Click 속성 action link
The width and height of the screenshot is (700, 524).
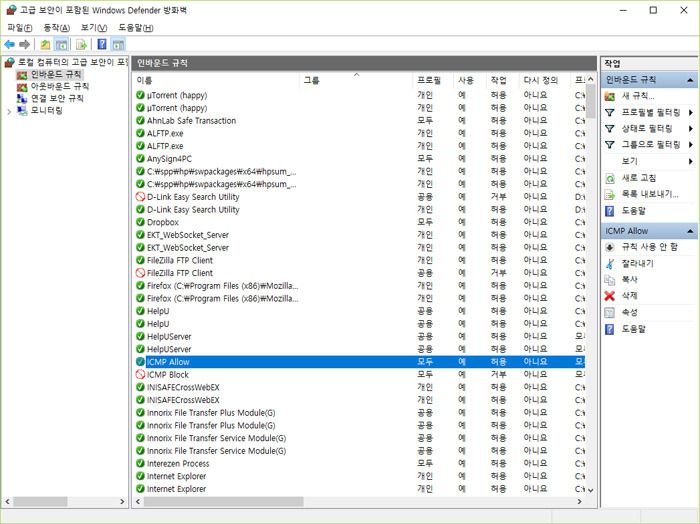[629, 312]
